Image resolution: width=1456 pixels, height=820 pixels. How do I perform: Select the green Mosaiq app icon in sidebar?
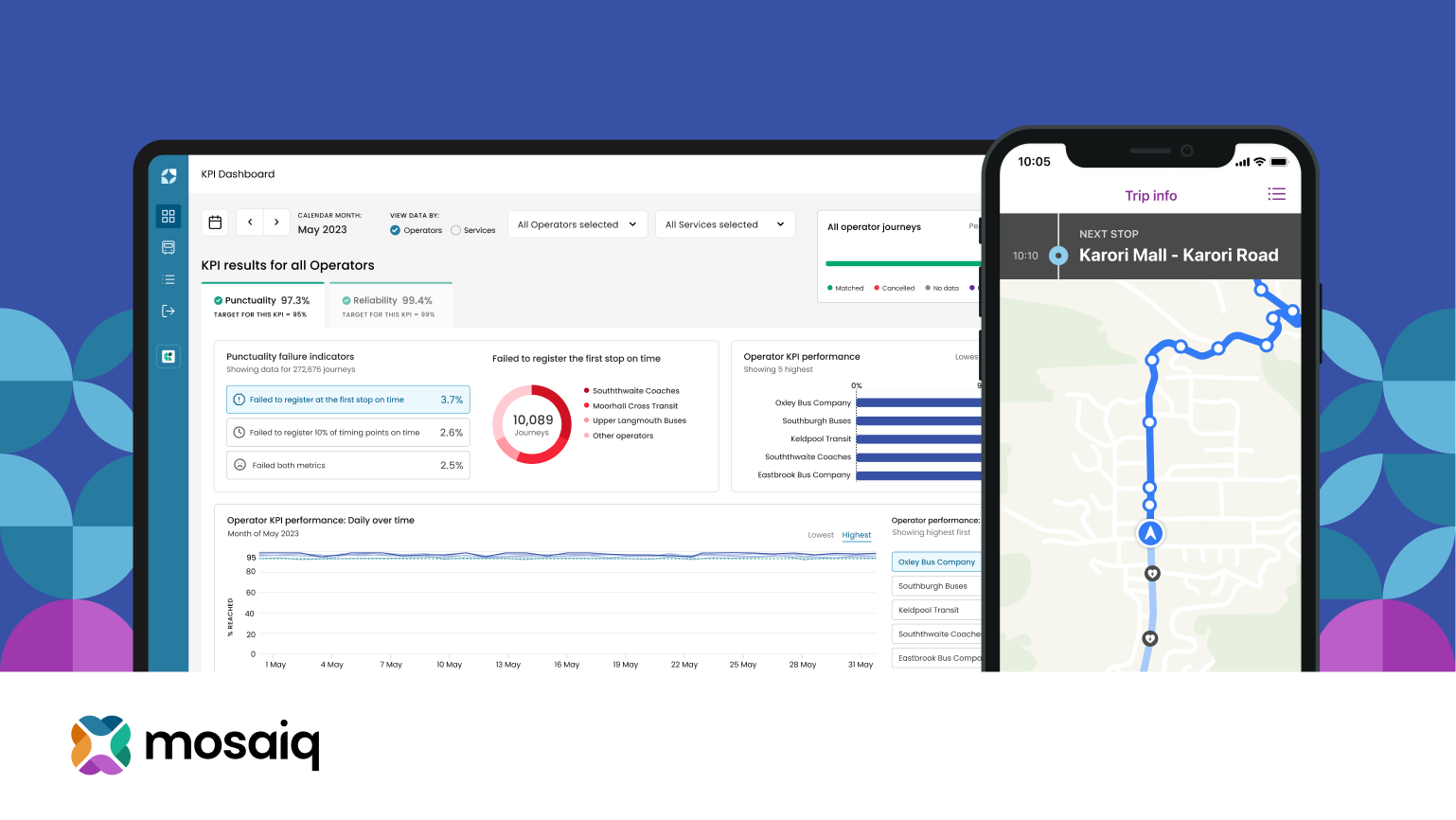coord(168,356)
